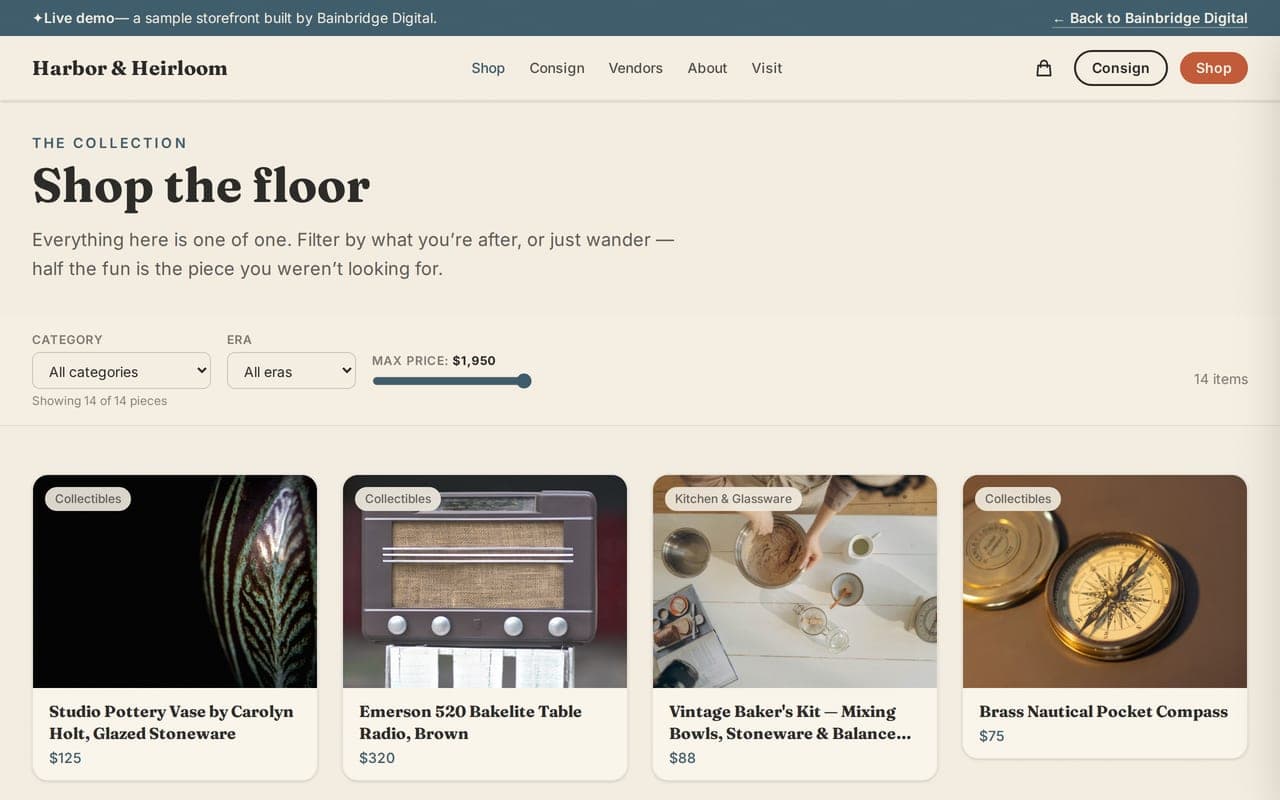Open the Shop navigation item
1280x800 pixels.
[488, 68]
